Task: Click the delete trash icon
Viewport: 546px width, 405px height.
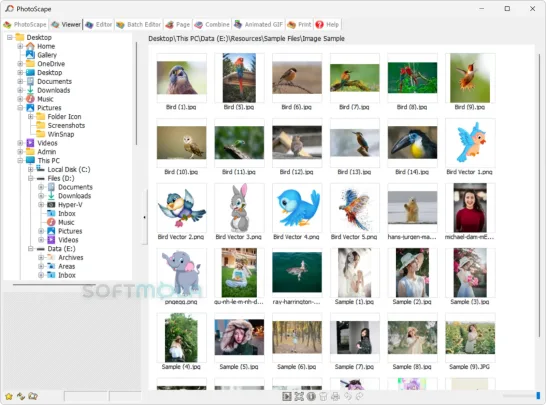Action: click(x=323, y=396)
